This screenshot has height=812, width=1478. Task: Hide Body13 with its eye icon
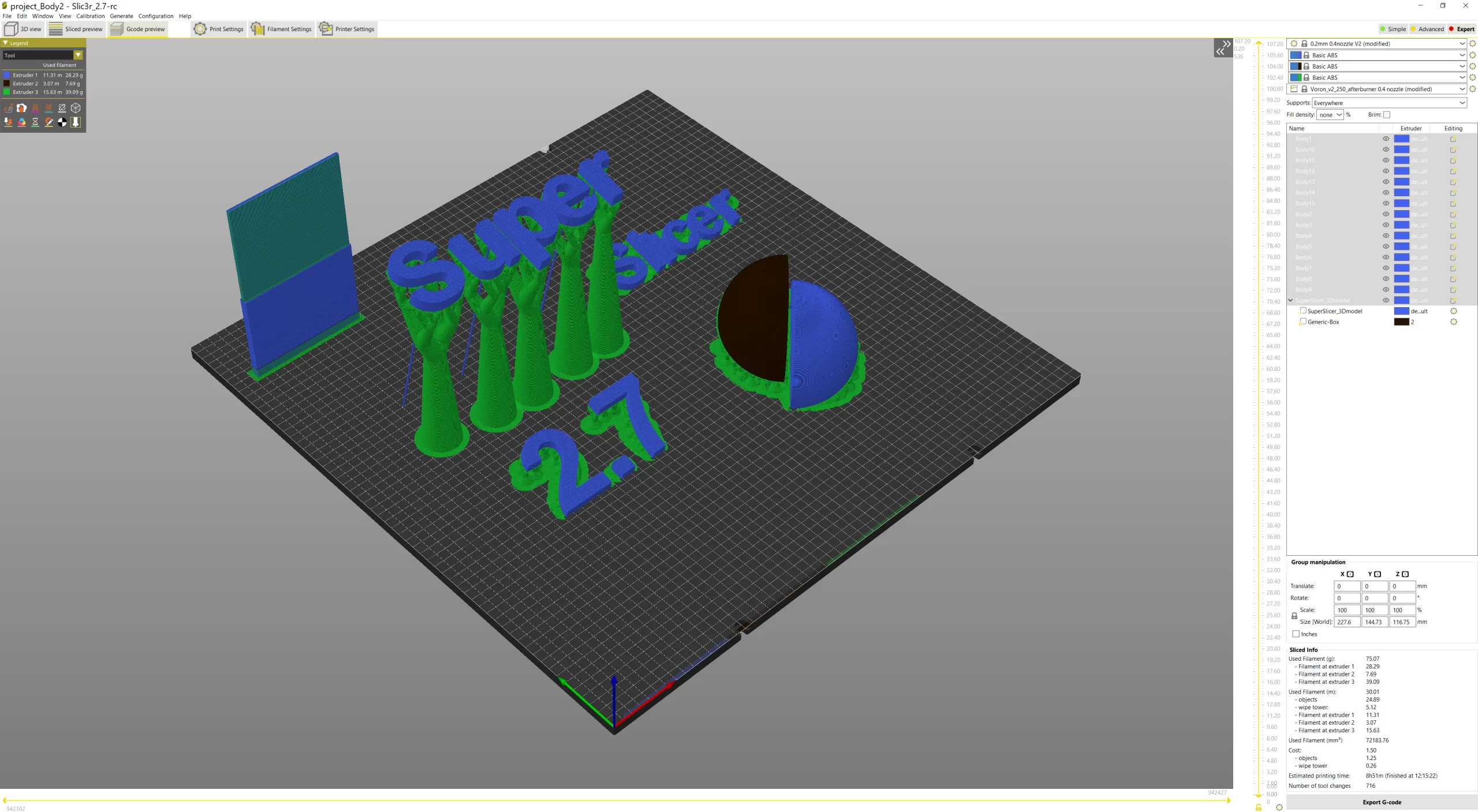(1386, 182)
